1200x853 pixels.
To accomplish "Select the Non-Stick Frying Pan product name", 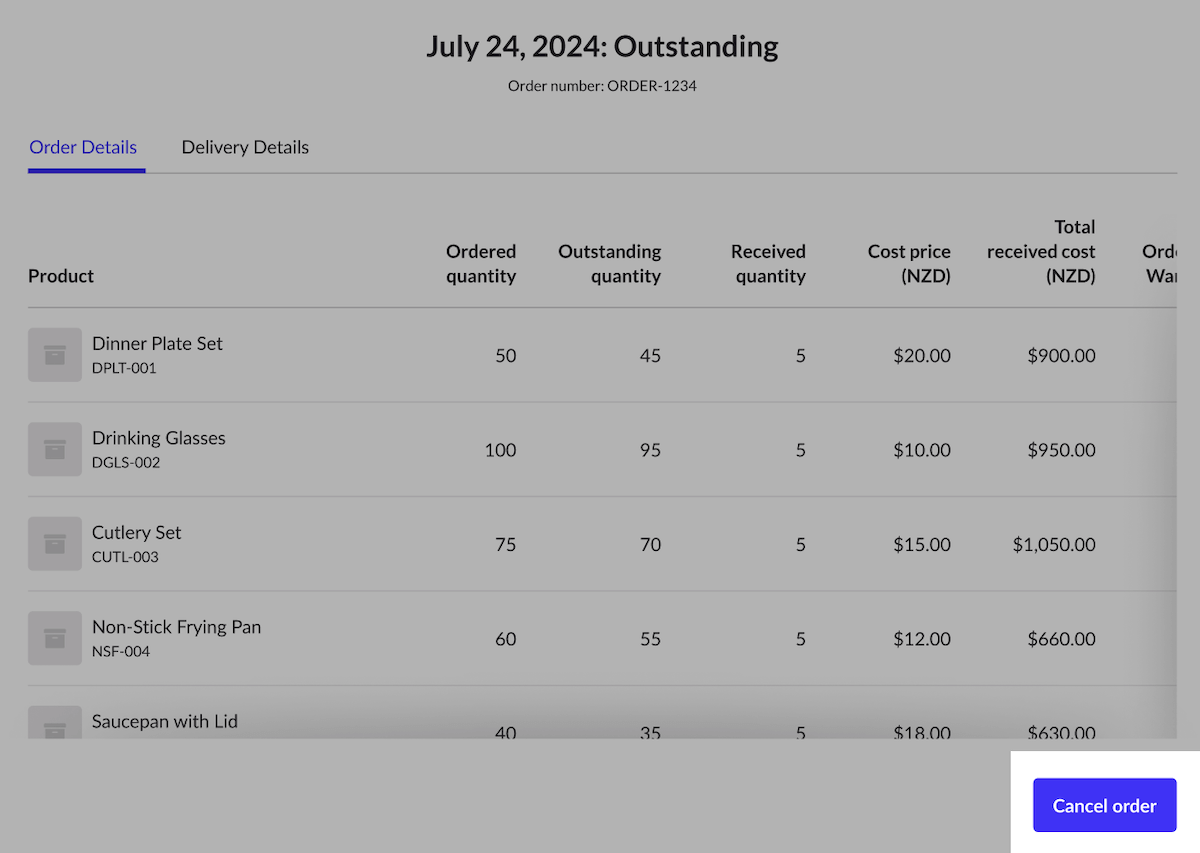I will tap(176, 627).
